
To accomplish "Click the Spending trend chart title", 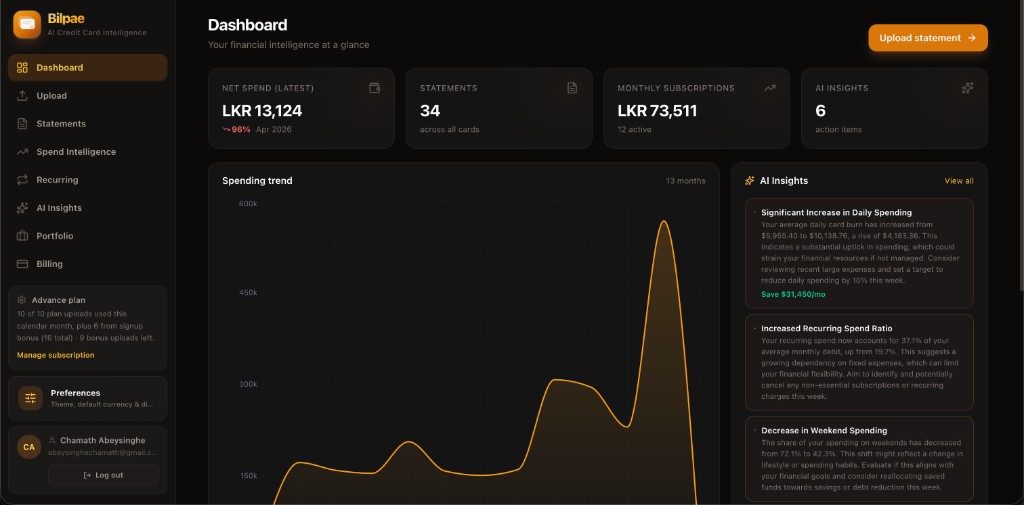I will 257,181.
